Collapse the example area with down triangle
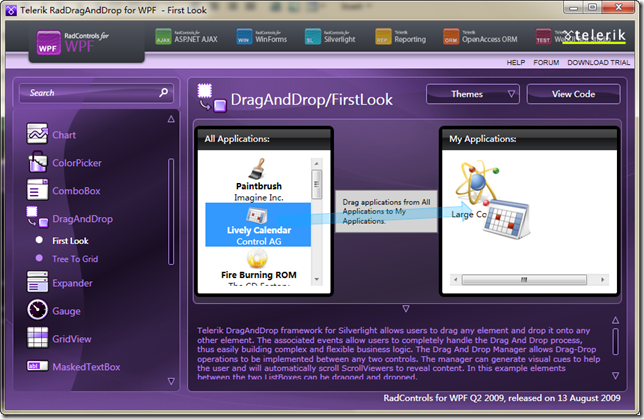 [x=406, y=308]
